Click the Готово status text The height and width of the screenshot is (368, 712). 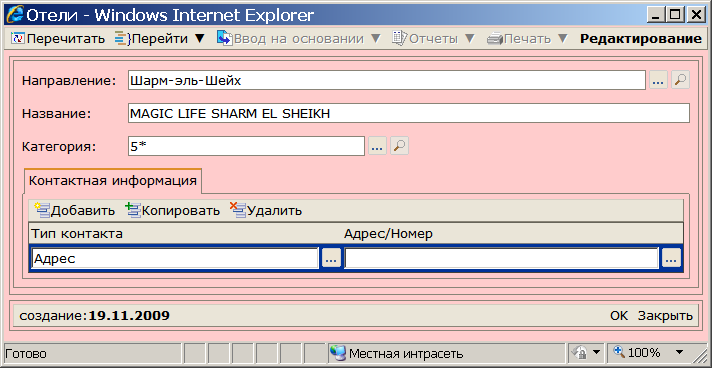click(26, 353)
